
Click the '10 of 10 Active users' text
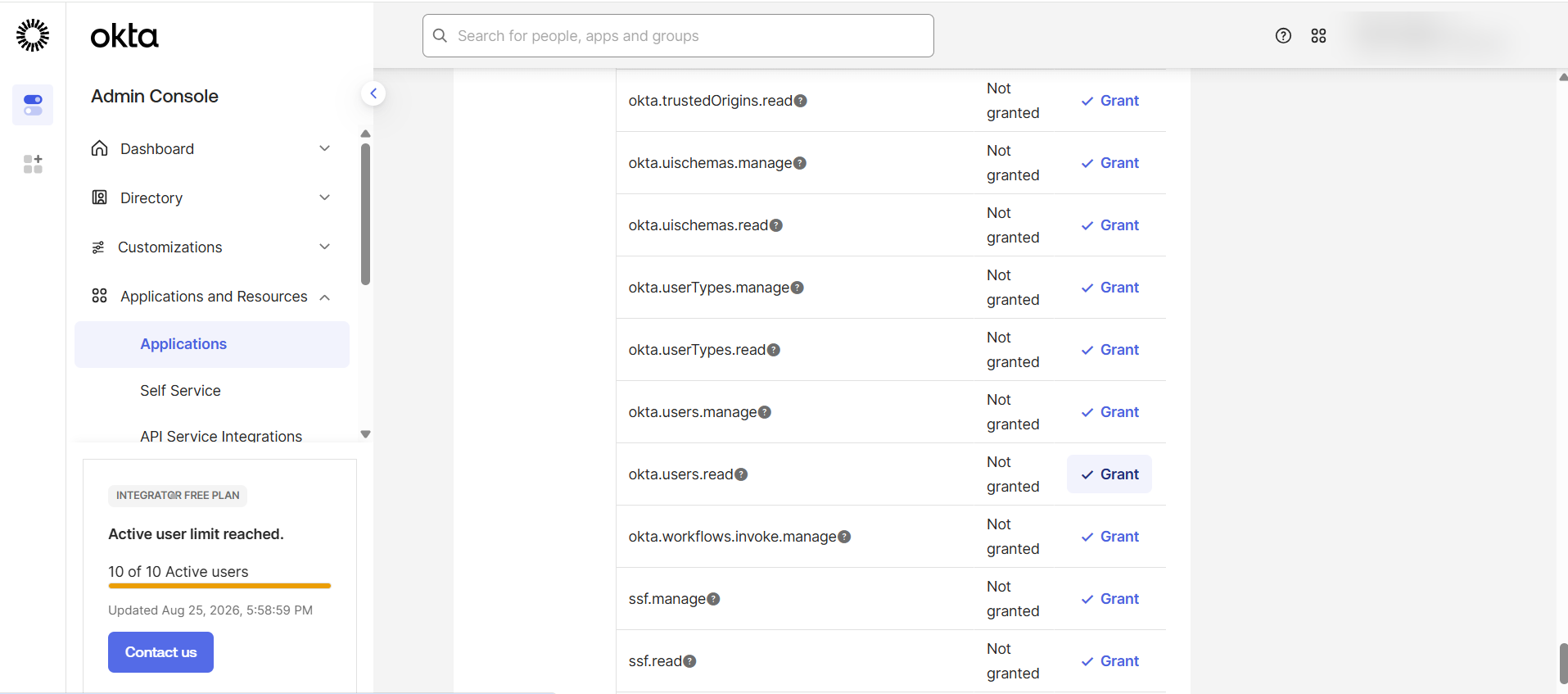(x=178, y=572)
